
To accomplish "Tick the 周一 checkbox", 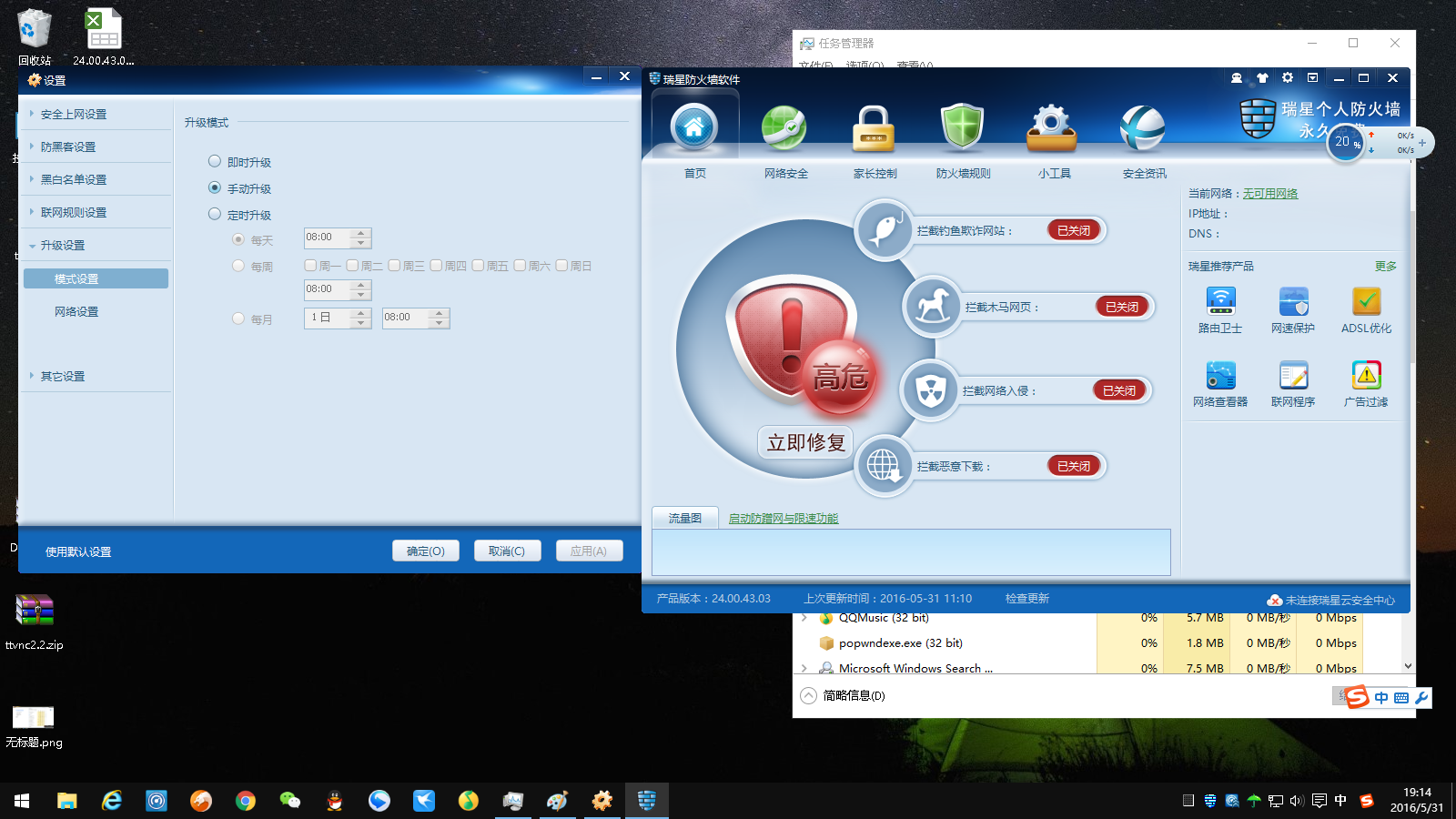I will coord(310,266).
